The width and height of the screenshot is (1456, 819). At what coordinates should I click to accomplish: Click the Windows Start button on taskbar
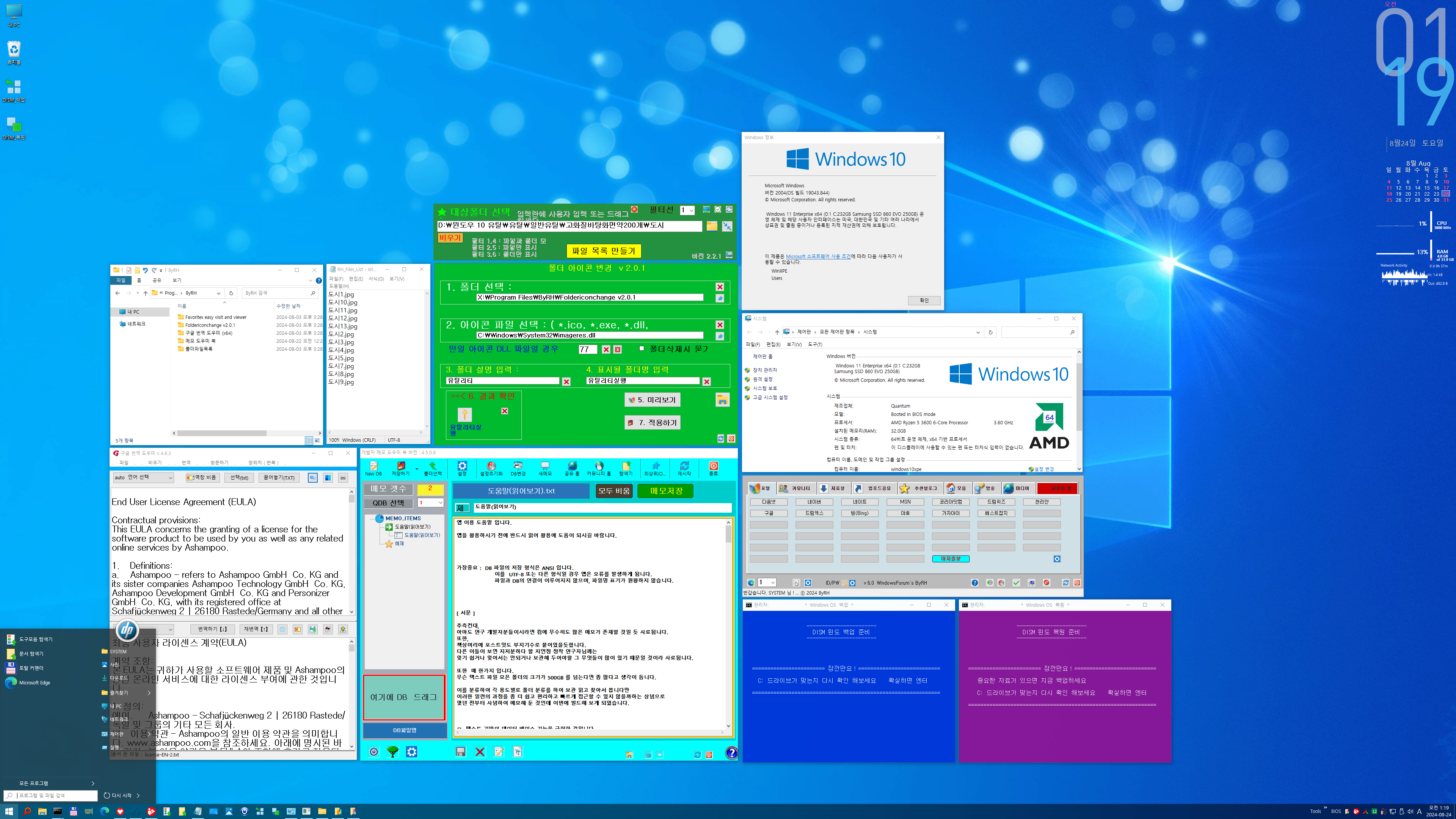[x=9, y=811]
